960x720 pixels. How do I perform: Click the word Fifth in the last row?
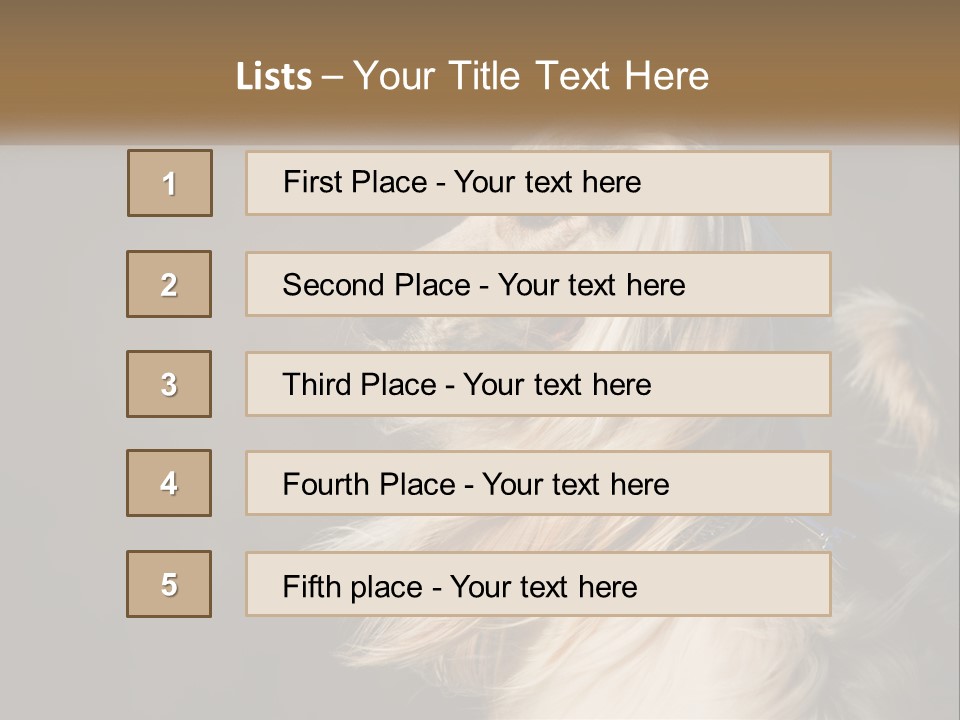pyautogui.click(x=311, y=586)
